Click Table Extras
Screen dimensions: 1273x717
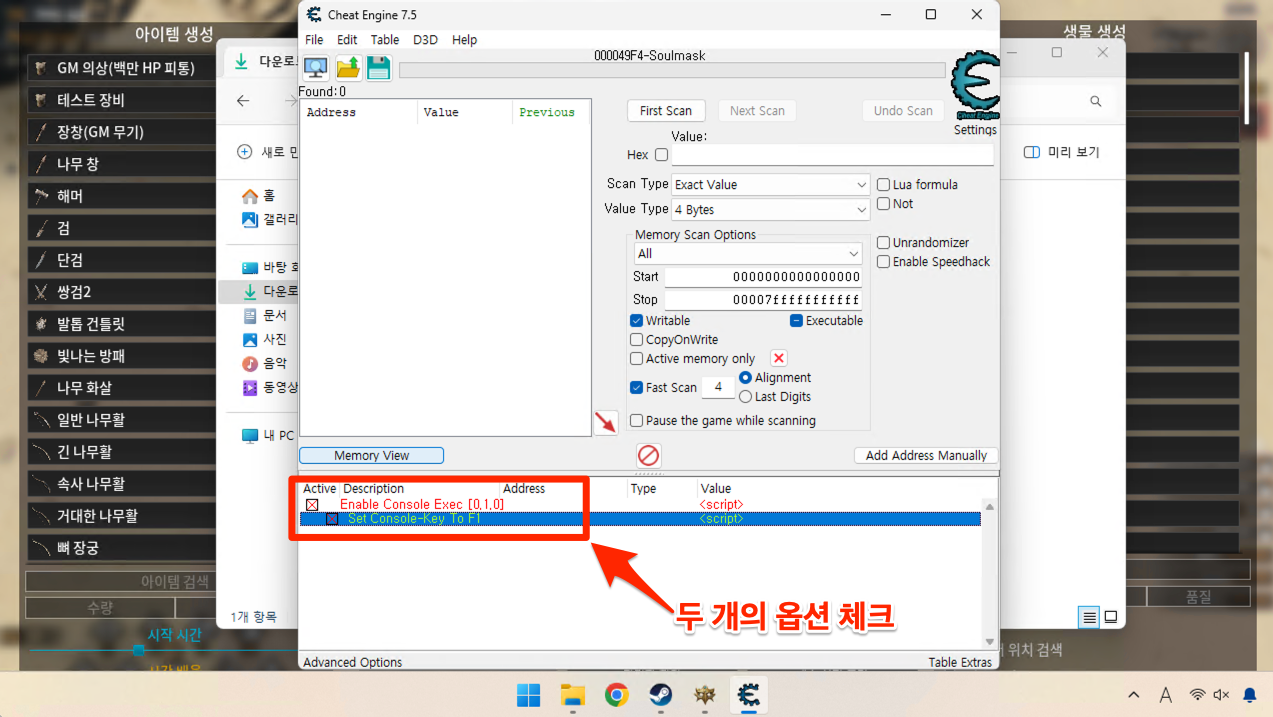click(960, 662)
